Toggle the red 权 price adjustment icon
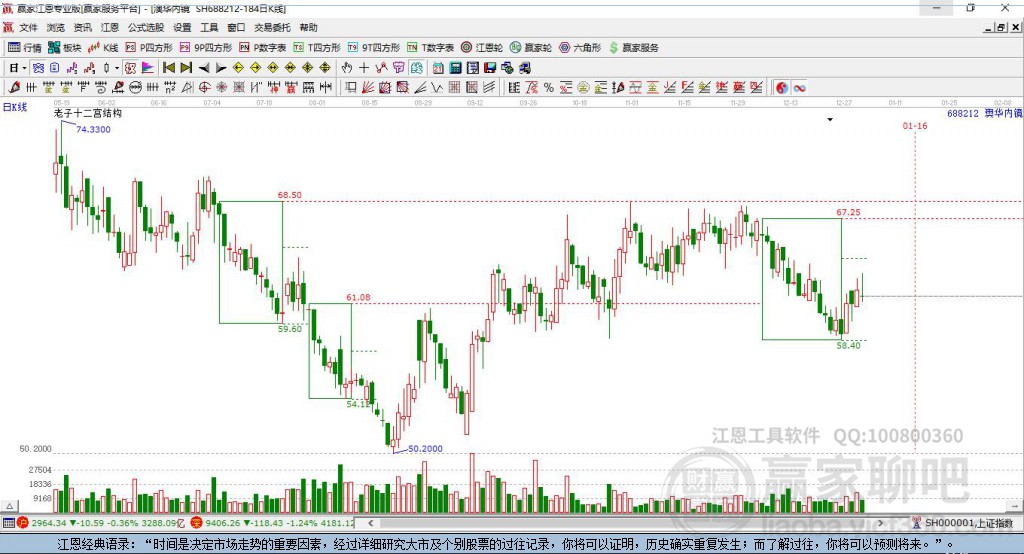The width and height of the screenshot is (1024, 554). [x=130, y=67]
